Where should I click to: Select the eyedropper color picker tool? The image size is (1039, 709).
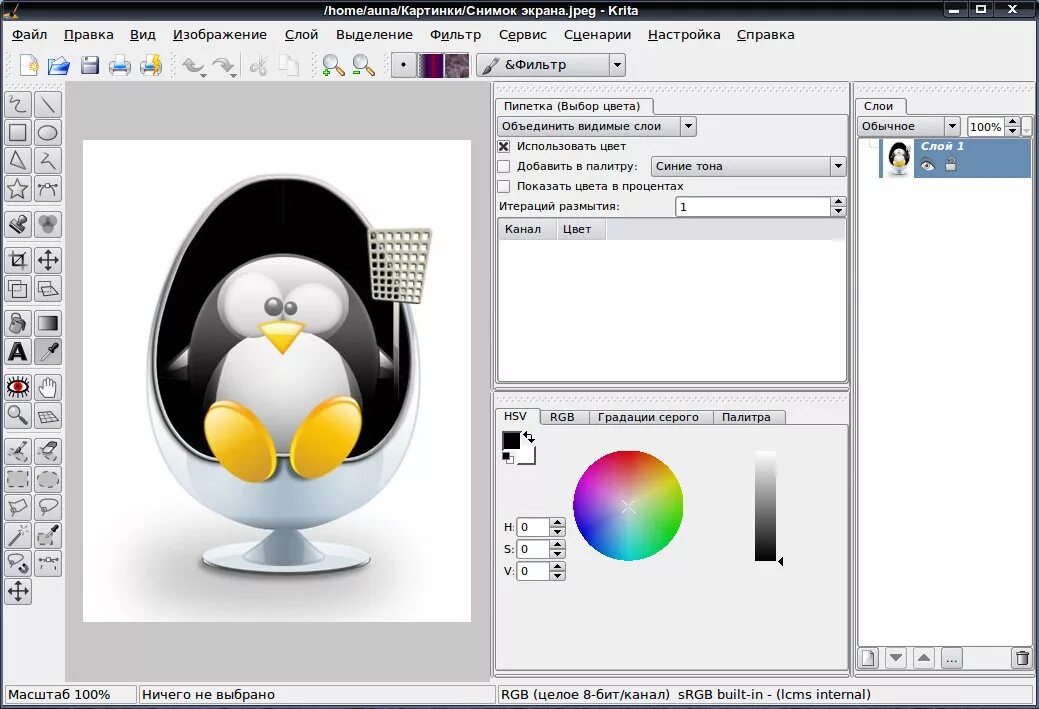point(48,352)
